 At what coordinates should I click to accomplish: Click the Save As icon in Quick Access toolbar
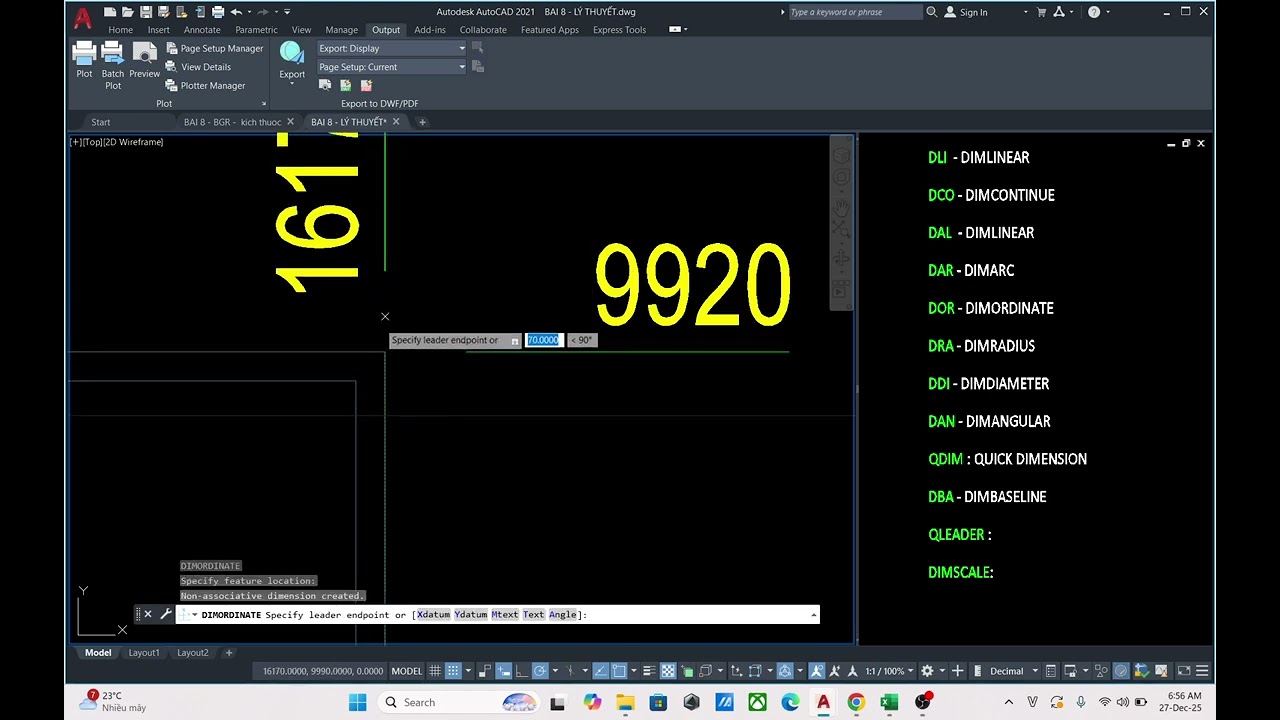pyautogui.click(x=164, y=12)
